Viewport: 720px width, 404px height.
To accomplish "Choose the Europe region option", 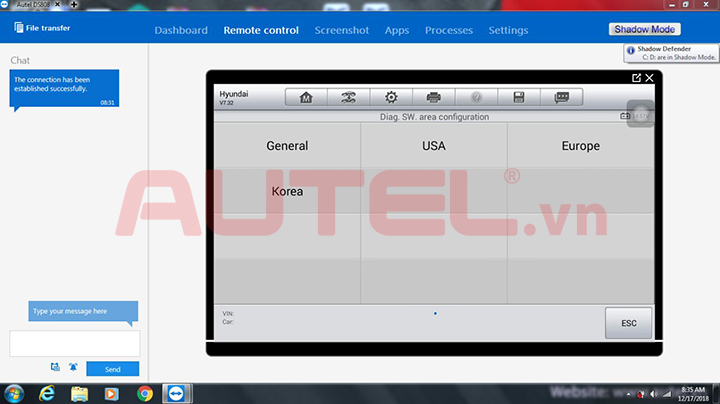I will click(x=581, y=146).
